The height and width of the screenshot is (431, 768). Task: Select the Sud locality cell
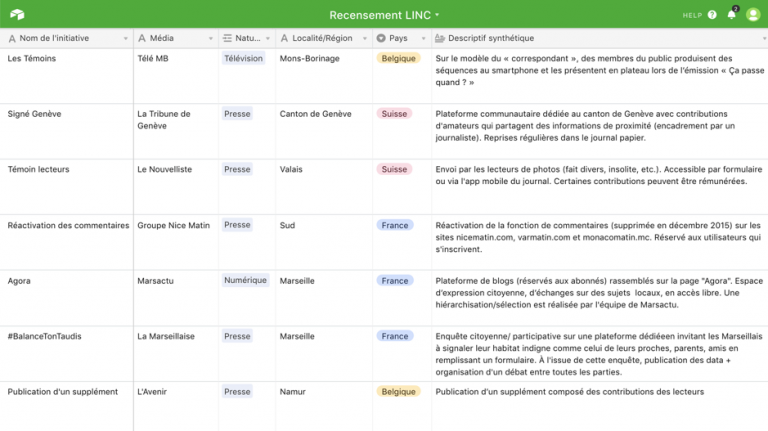324,242
